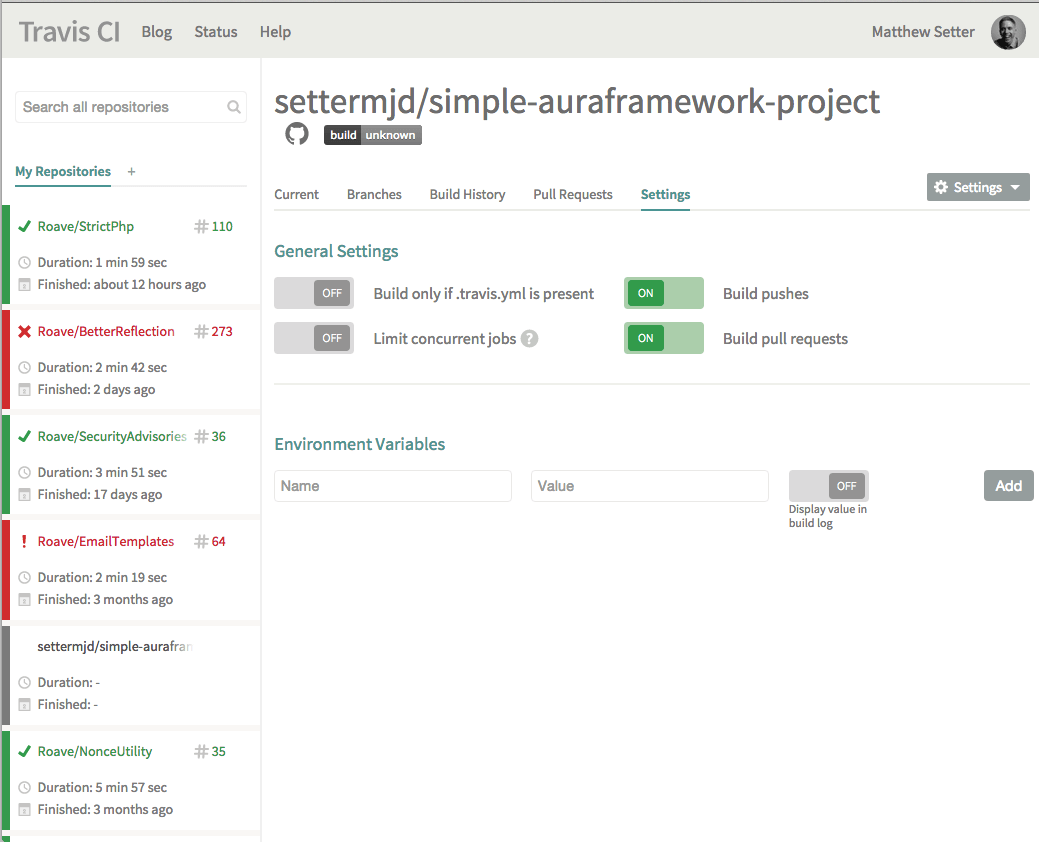This screenshot has width=1039, height=842.
Task: Open Roave/StrictPhp repository
Action: coord(85,227)
